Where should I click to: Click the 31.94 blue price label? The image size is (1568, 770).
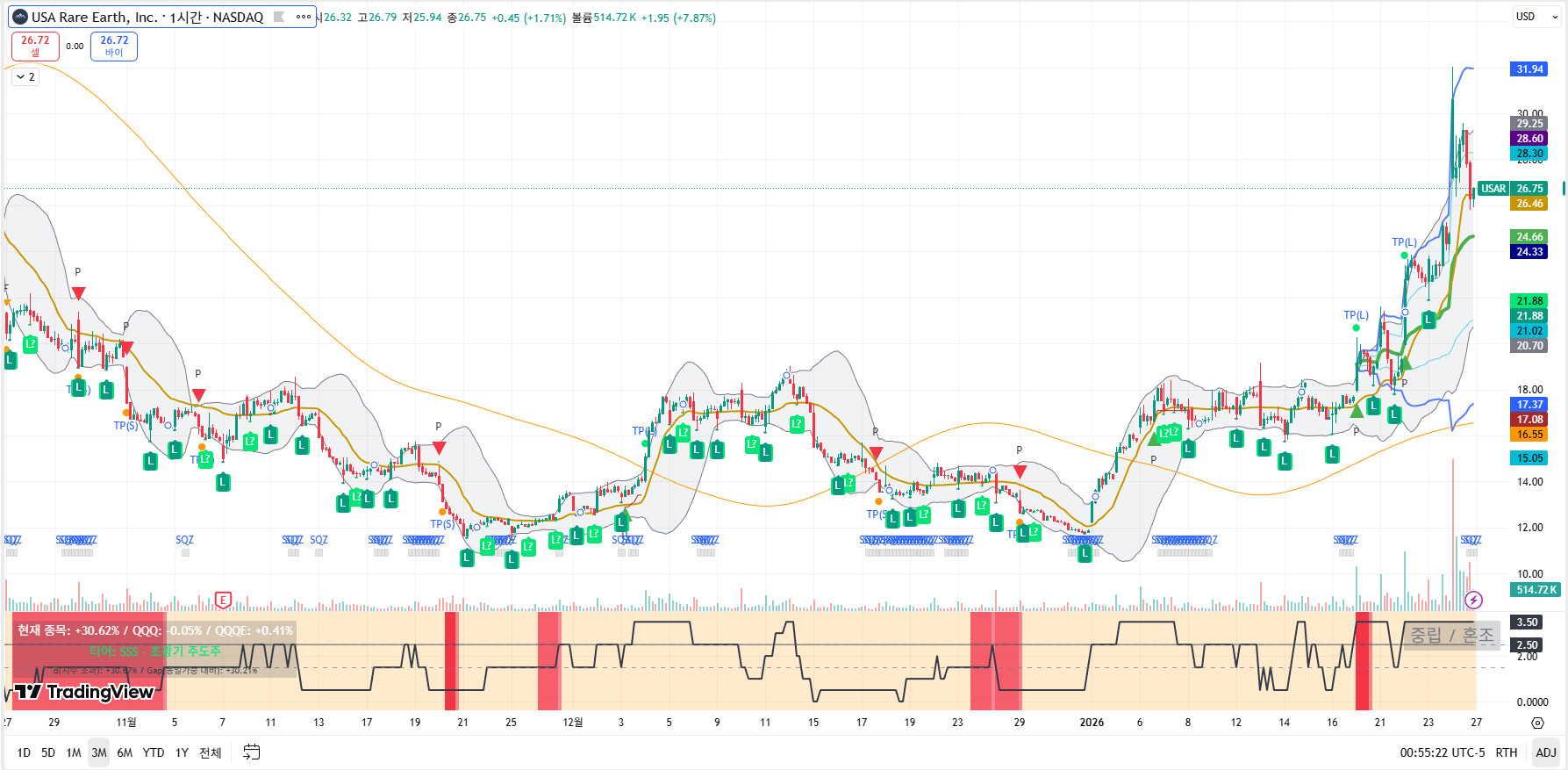(x=1529, y=69)
